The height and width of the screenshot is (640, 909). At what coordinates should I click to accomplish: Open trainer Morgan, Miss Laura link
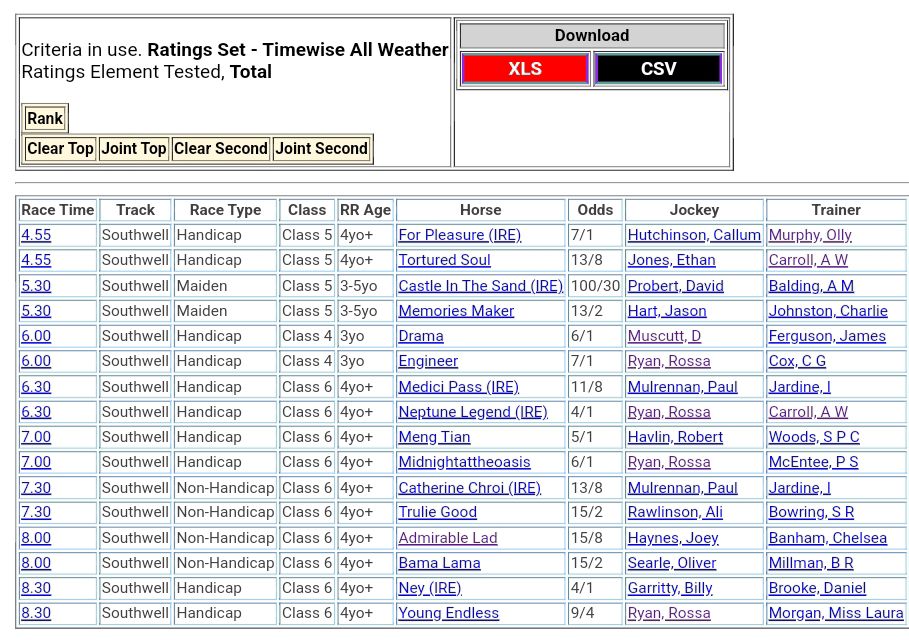(x=836, y=613)
